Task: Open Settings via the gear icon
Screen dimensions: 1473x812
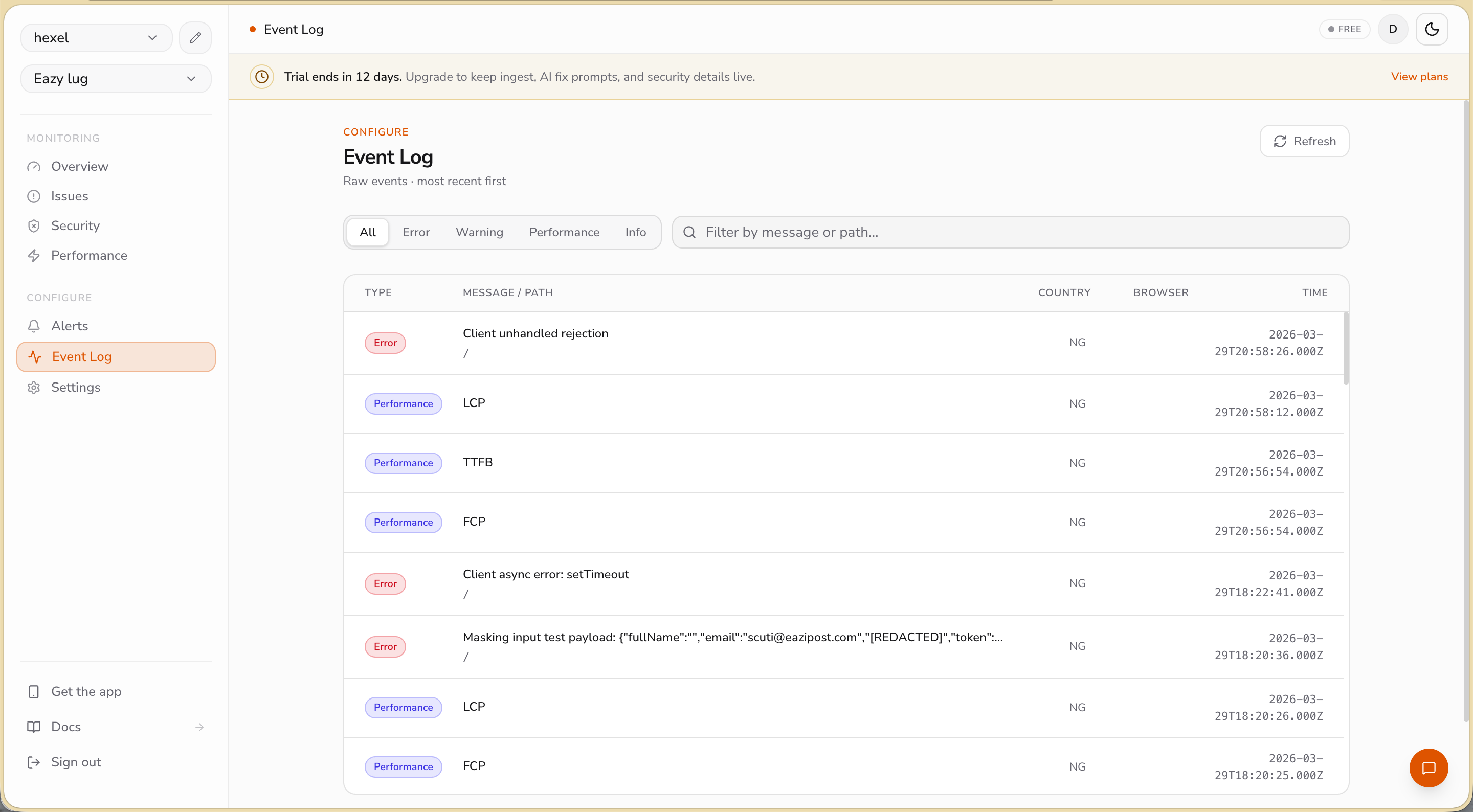Action: [34, 387]
